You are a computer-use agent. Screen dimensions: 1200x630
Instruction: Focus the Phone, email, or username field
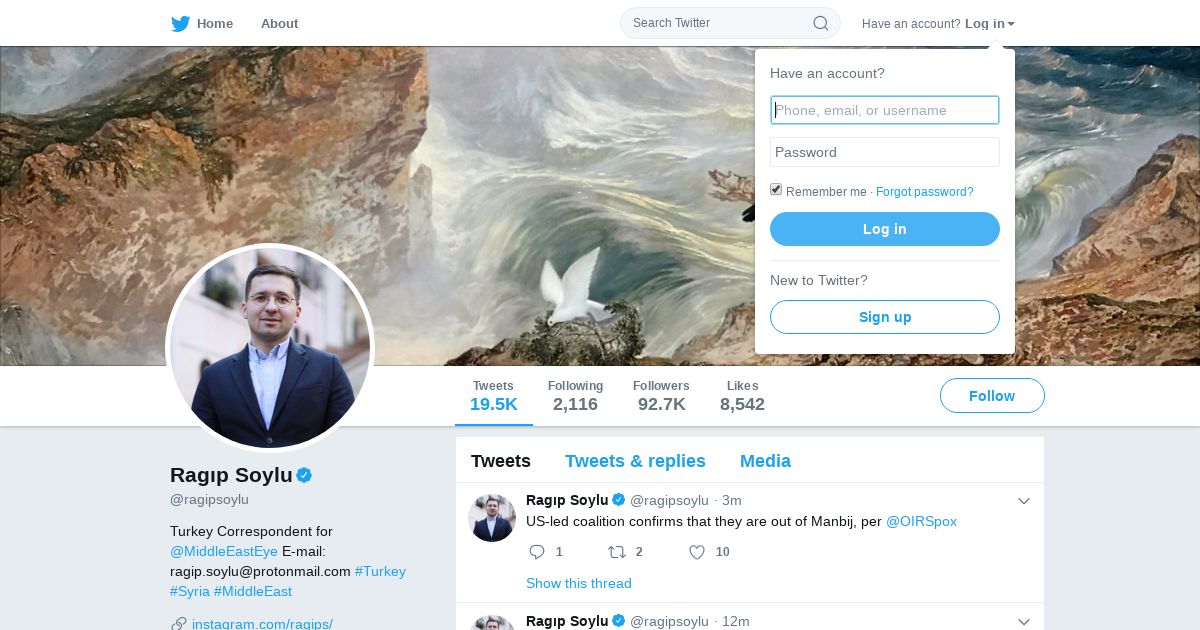tap(885, 110)
